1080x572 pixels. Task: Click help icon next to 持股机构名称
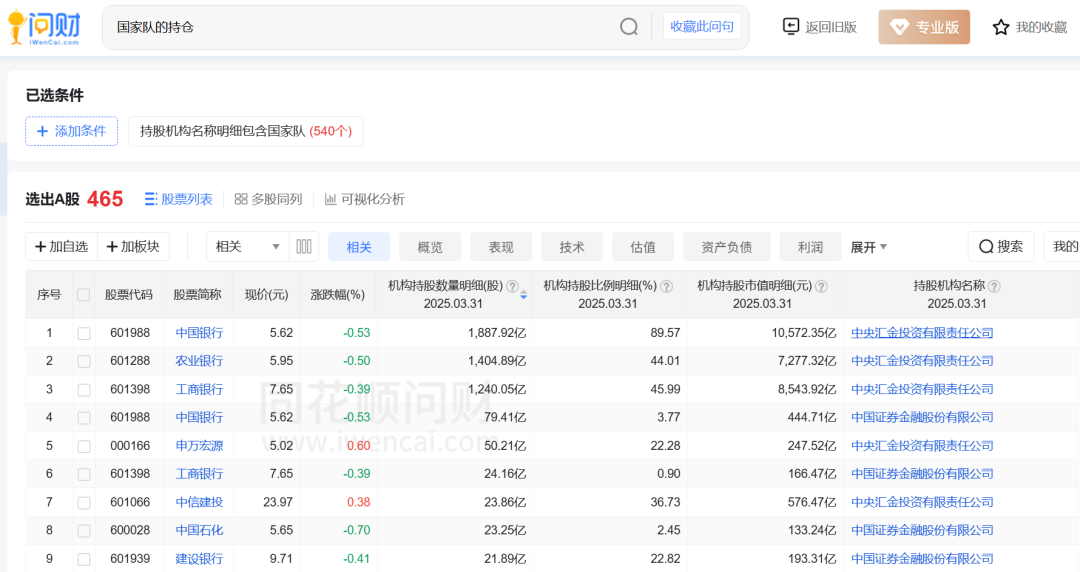[x=994, y=287]
